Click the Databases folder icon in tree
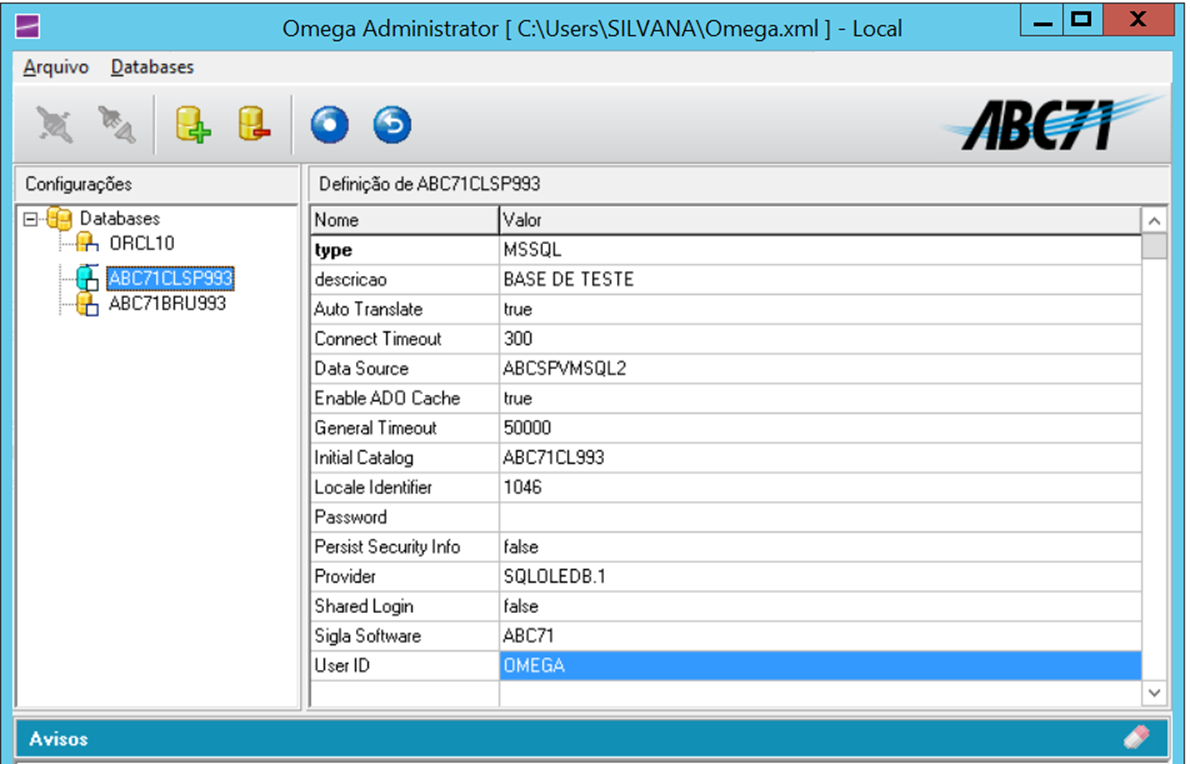Image resolution: width=1190 pixels, height=764 pixels. click(x=59, y=219)
